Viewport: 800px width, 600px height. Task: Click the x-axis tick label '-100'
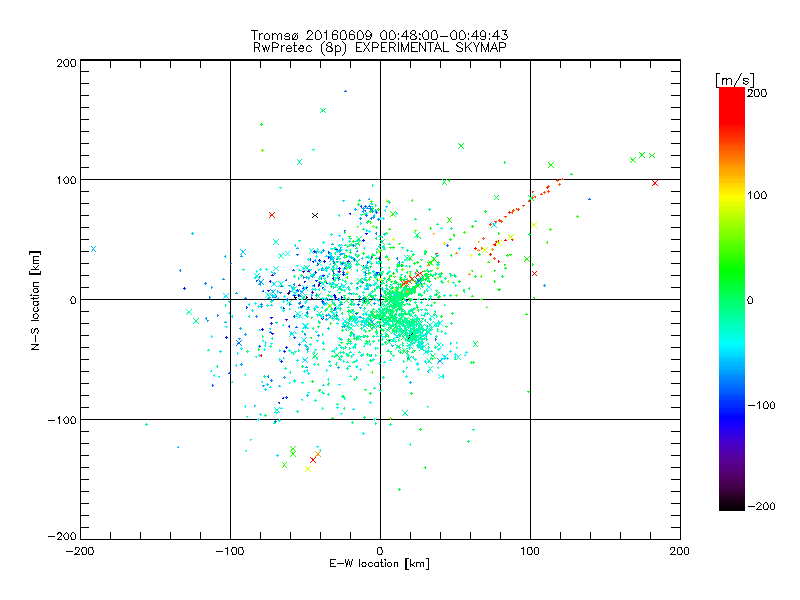230,551
